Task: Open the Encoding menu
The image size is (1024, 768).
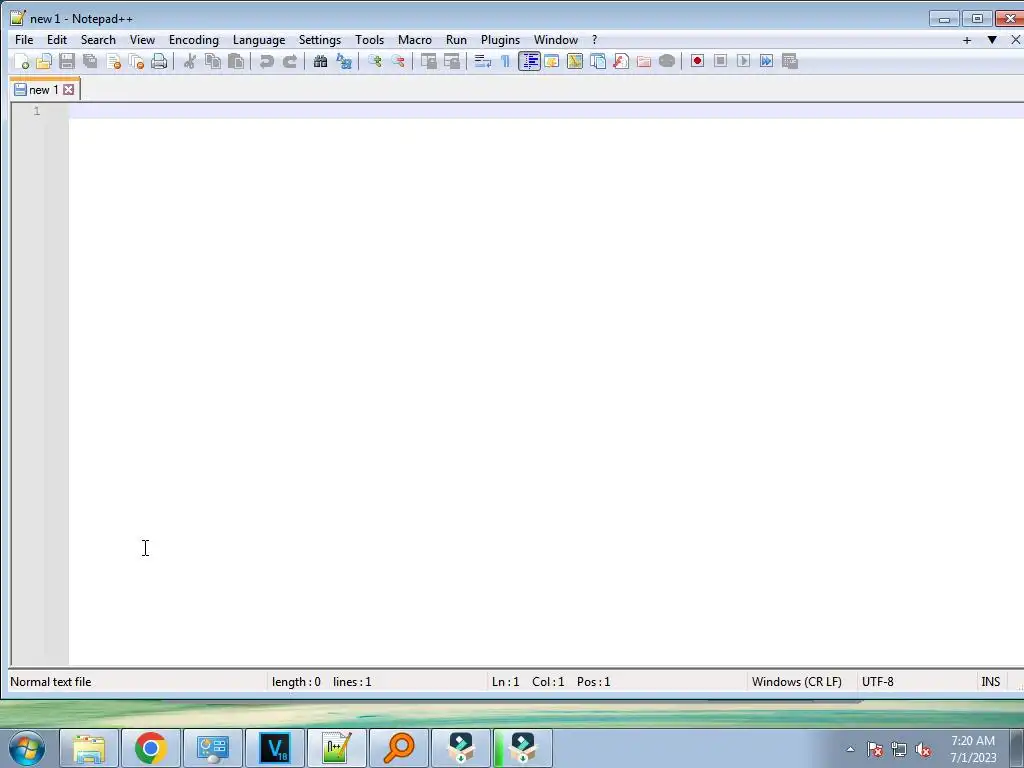Action: tap(193, 40)
